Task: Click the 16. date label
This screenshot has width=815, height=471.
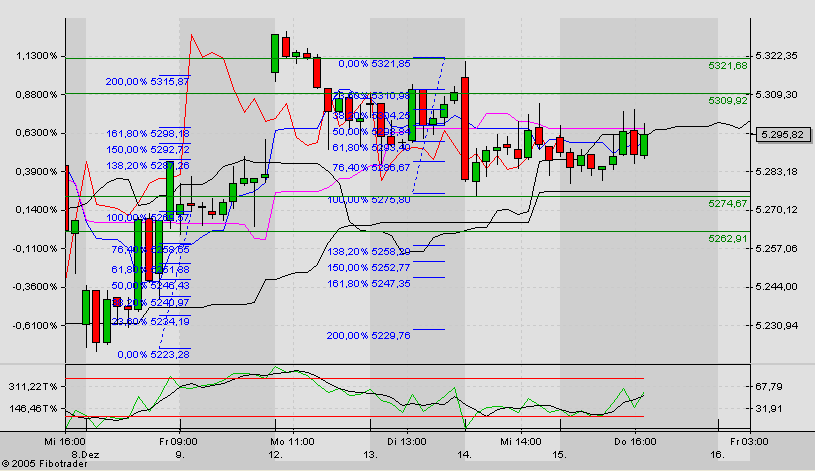Action: [717, 455]
